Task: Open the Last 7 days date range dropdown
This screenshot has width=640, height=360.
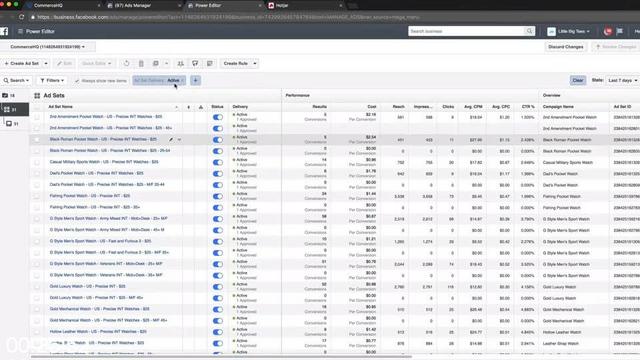Action: [x=623, y=80]
